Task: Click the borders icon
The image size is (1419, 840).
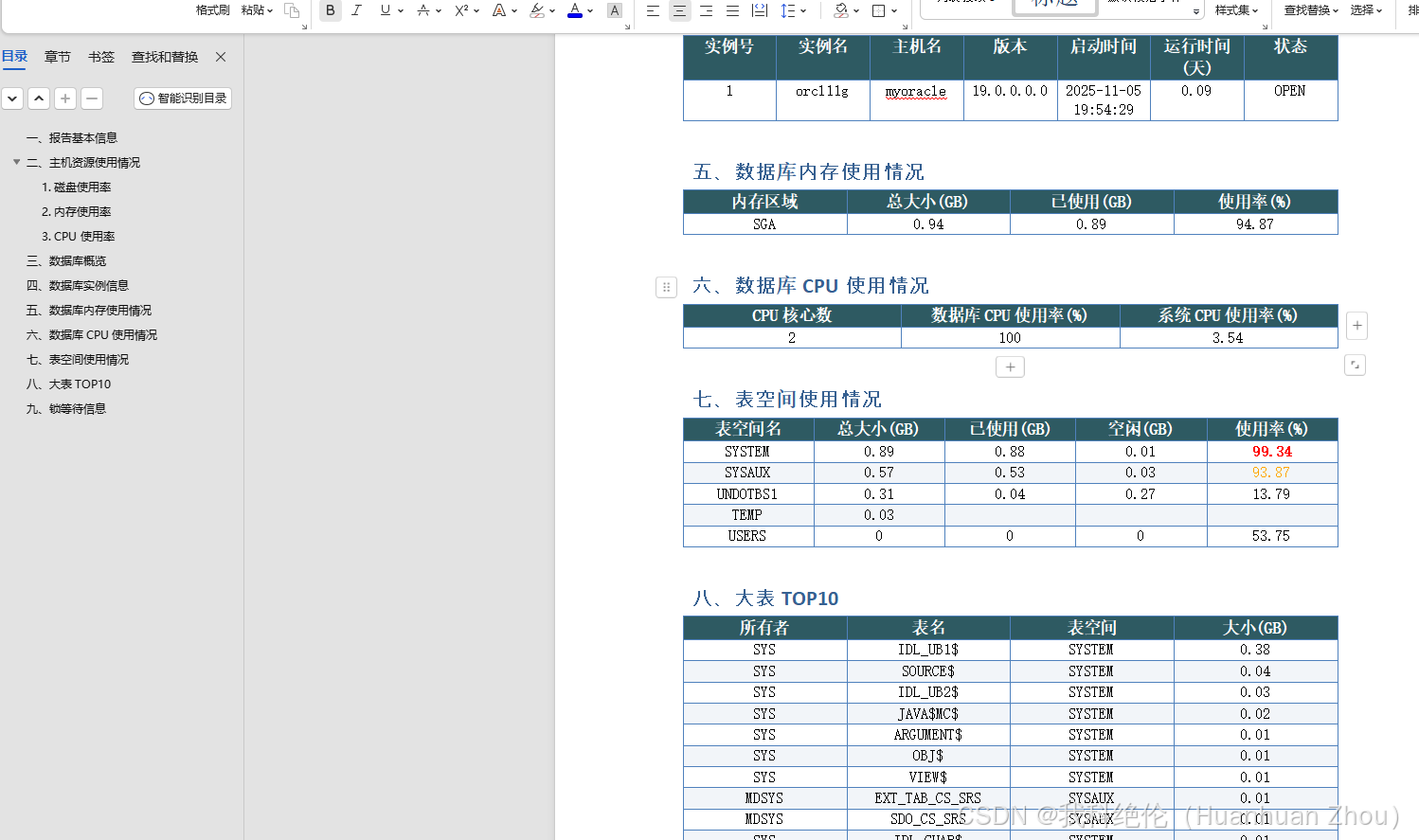Action: click(x=878, y=10)
